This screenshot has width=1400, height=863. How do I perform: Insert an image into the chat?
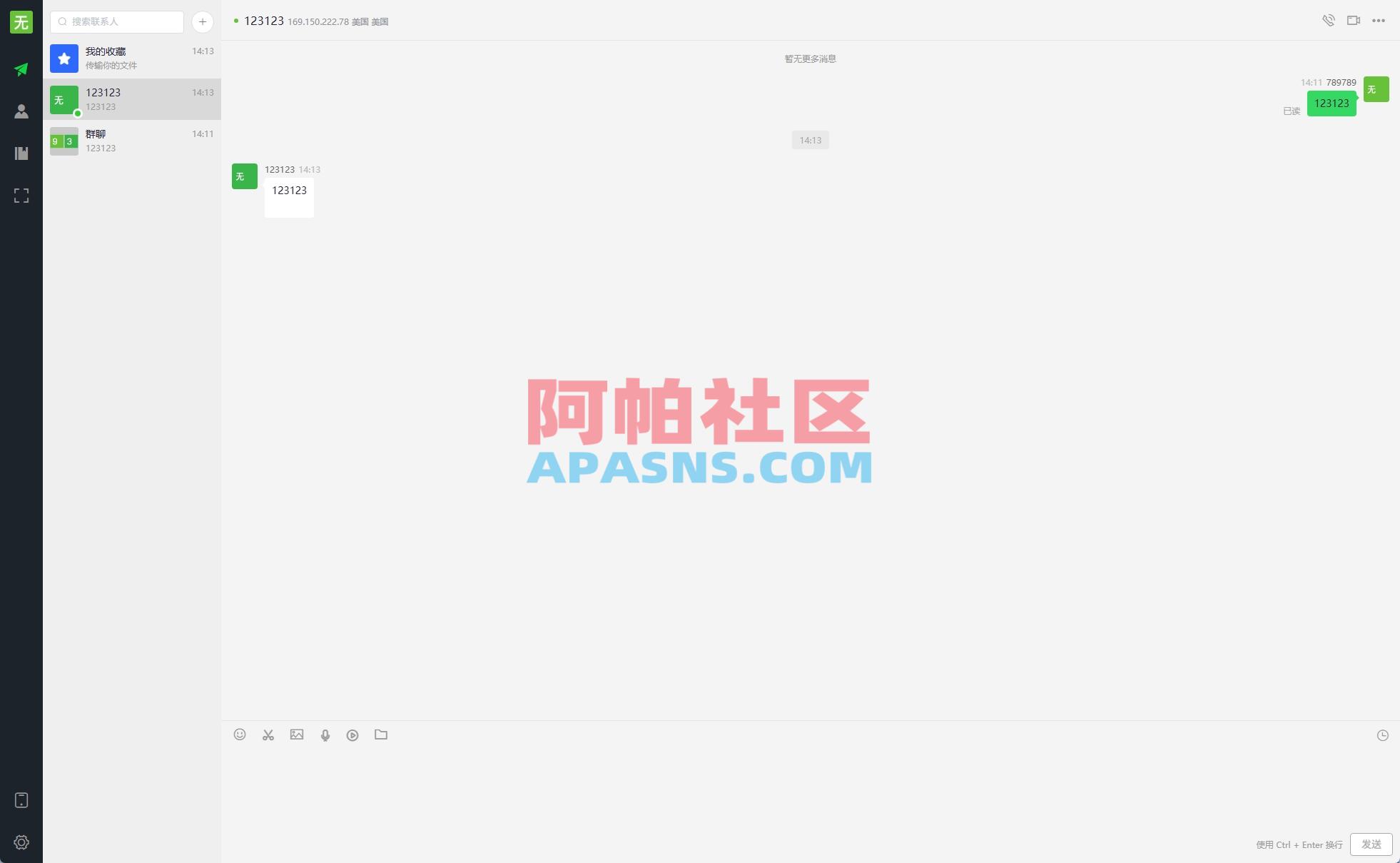pos(297,735)
